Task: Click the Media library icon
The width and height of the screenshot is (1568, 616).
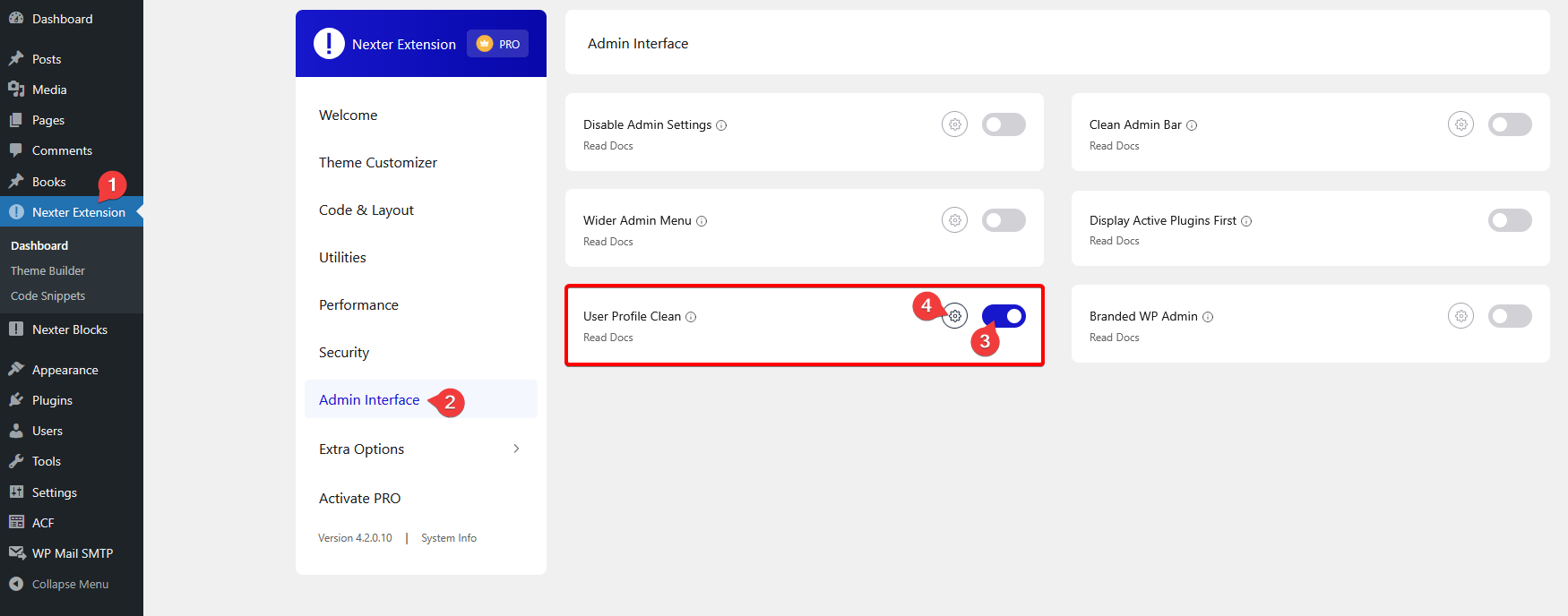Action: tap(17, 89)
